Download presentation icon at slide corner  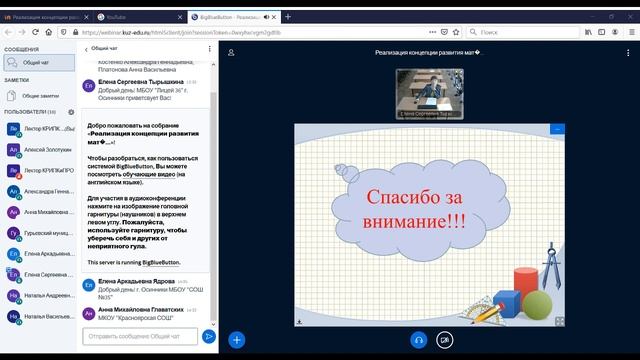pyautogui.click(x=299, y=322)
